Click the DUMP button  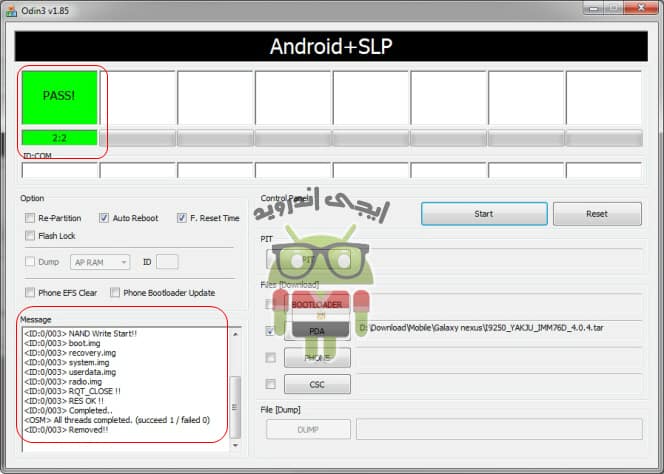pyautogui.click(x=308, y=430)
